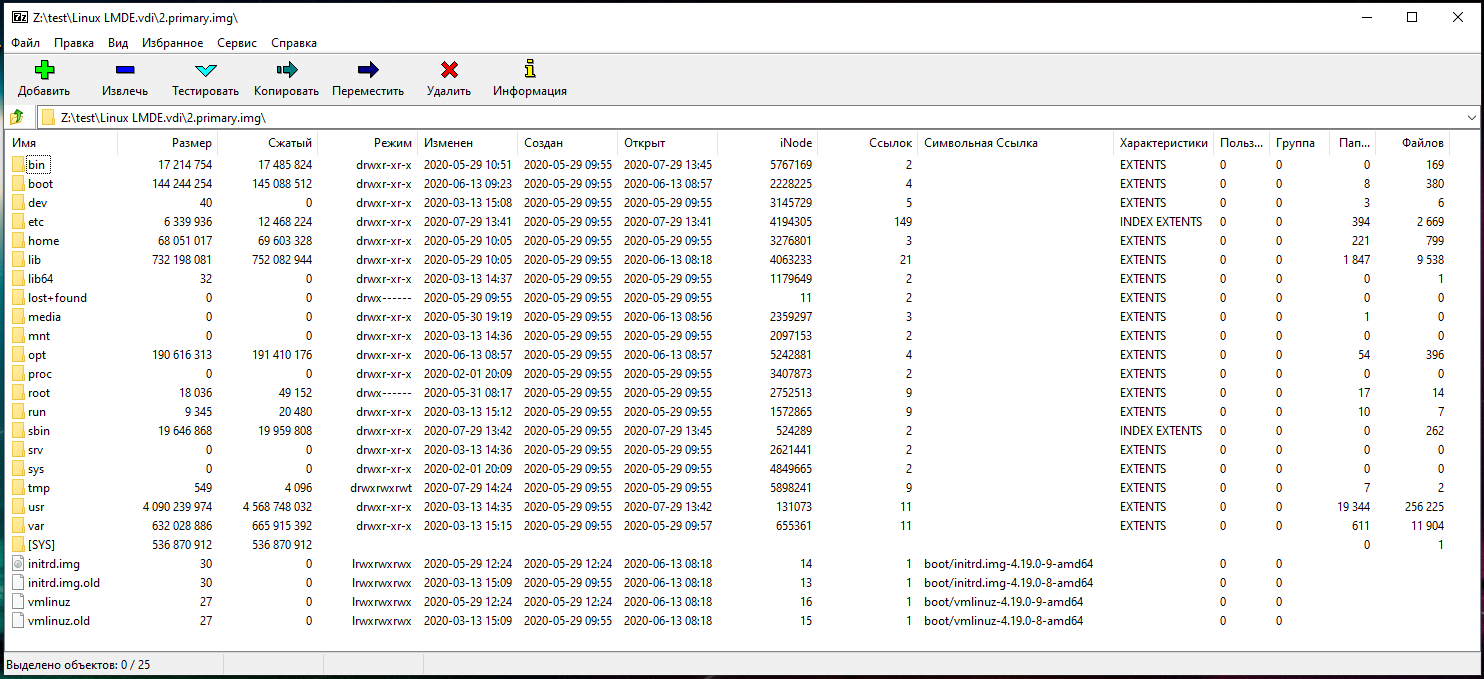The image size is (1484, 679).
Task: Click the Copy (Копировать) arrow icon
Action: coord(287,70)
